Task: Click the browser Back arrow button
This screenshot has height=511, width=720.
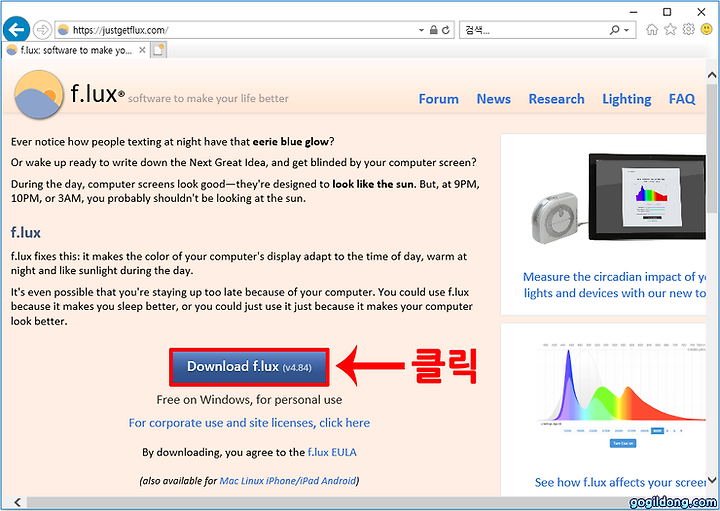Action: [16, 30]
